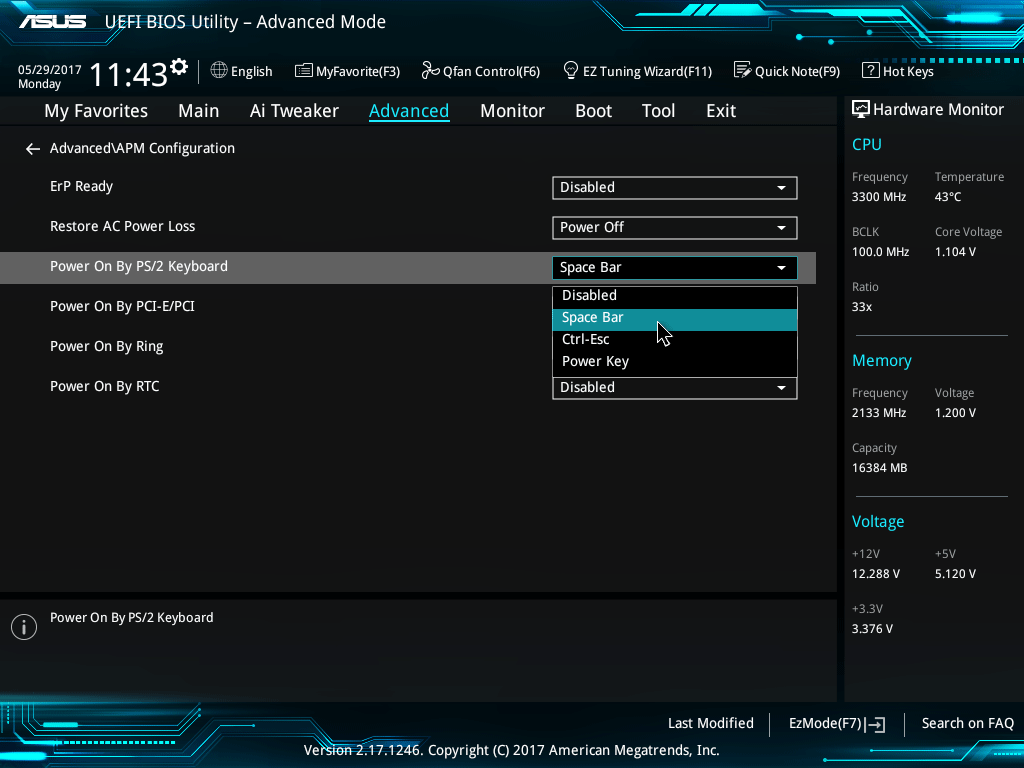1024x768 pixels.
Task: Choose the Ctrl-Esc option
Action: (675, 340)
